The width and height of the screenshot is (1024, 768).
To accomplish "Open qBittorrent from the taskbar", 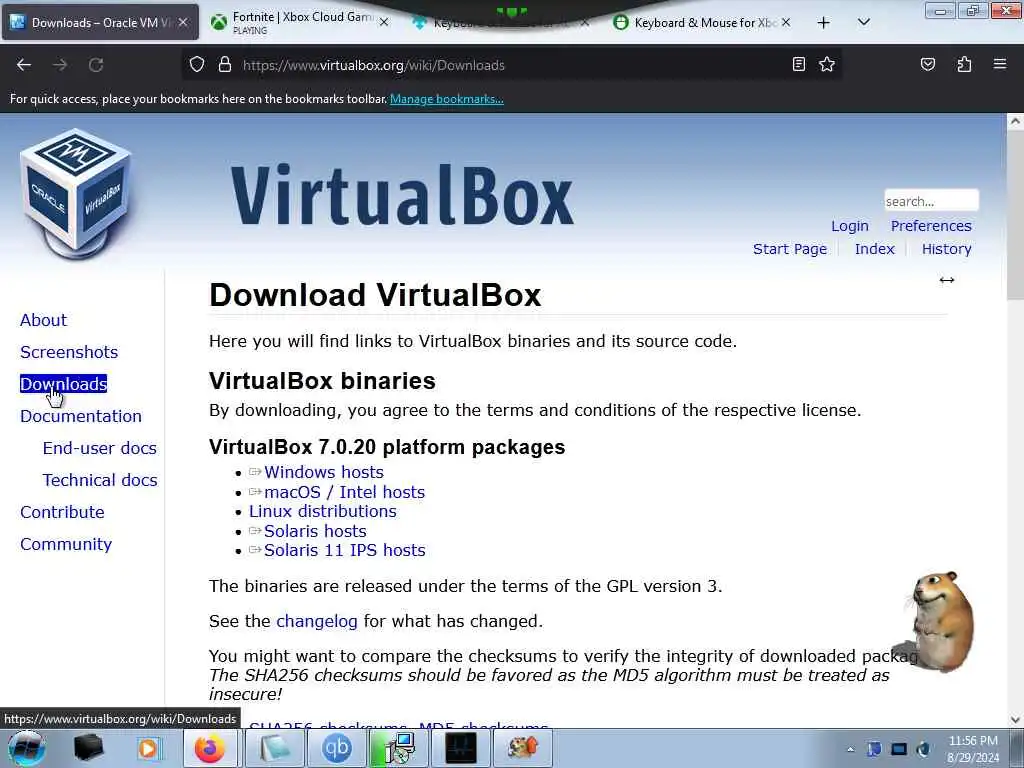I will click(336, 748).
